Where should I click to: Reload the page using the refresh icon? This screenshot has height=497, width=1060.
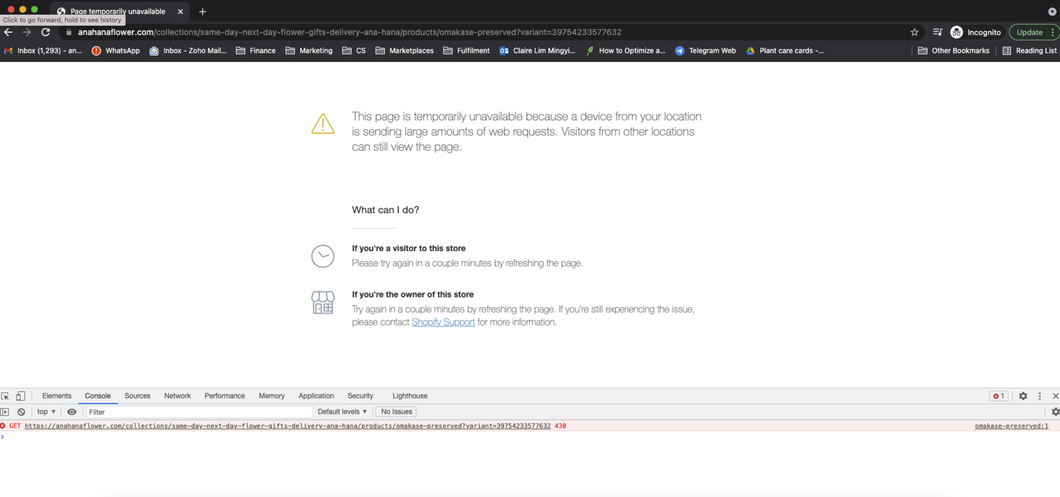tap(45, 32)
